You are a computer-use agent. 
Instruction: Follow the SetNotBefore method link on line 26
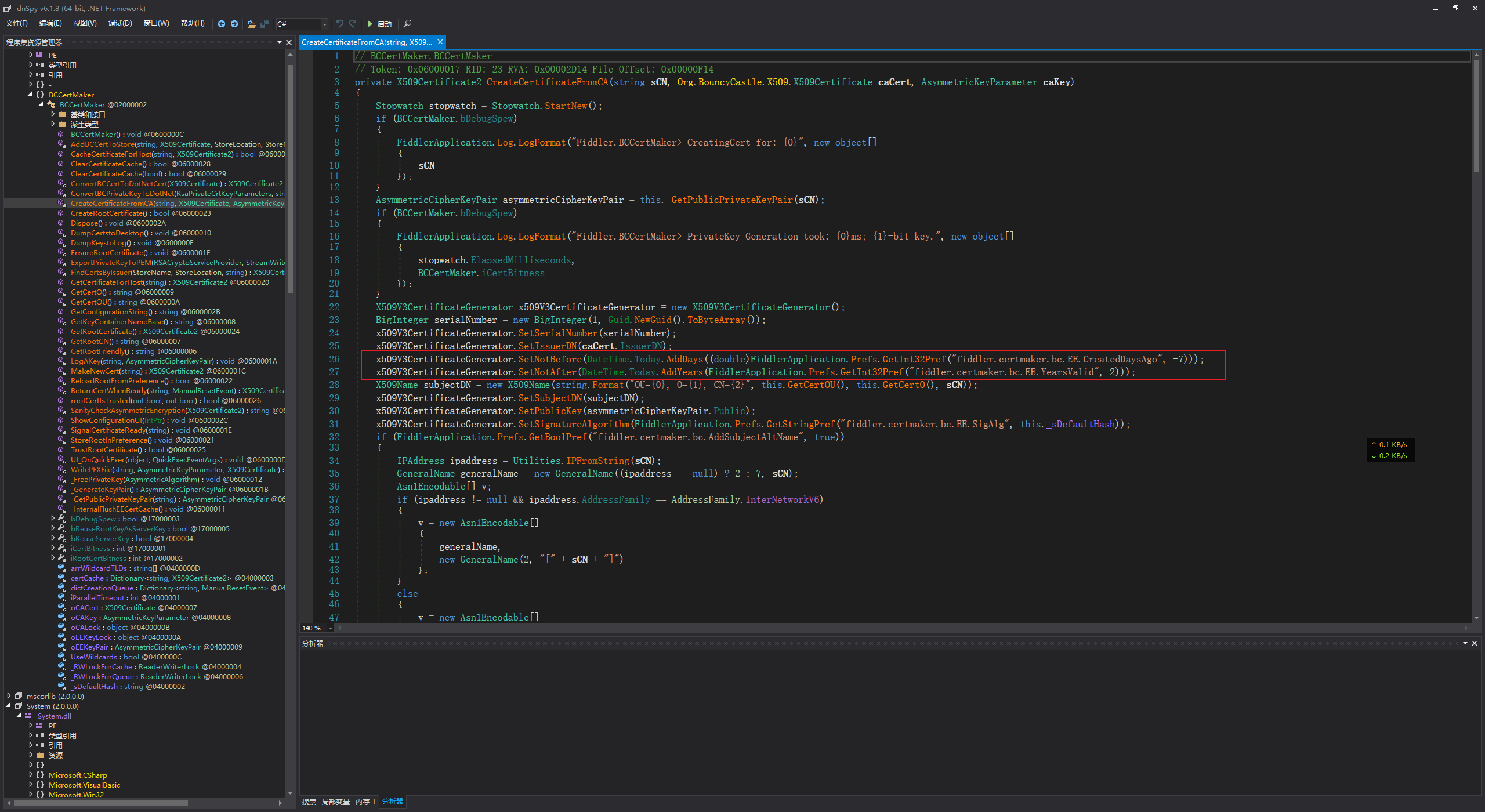coord(550,359)
